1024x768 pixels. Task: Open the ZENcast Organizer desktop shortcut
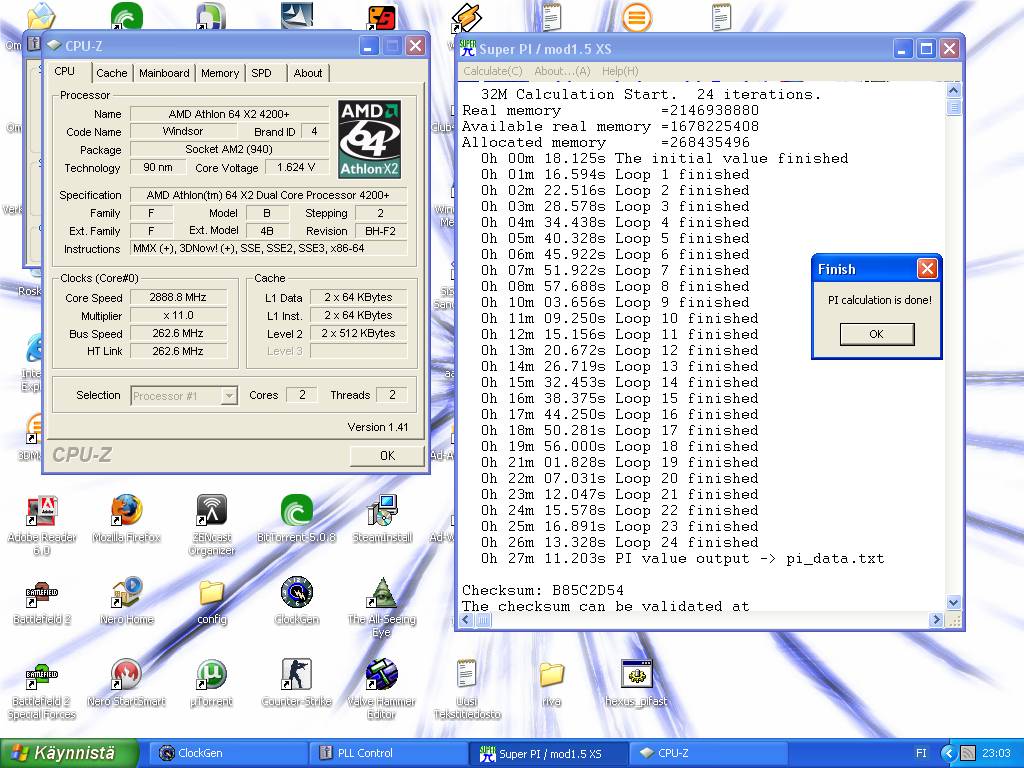coord(211,511)
